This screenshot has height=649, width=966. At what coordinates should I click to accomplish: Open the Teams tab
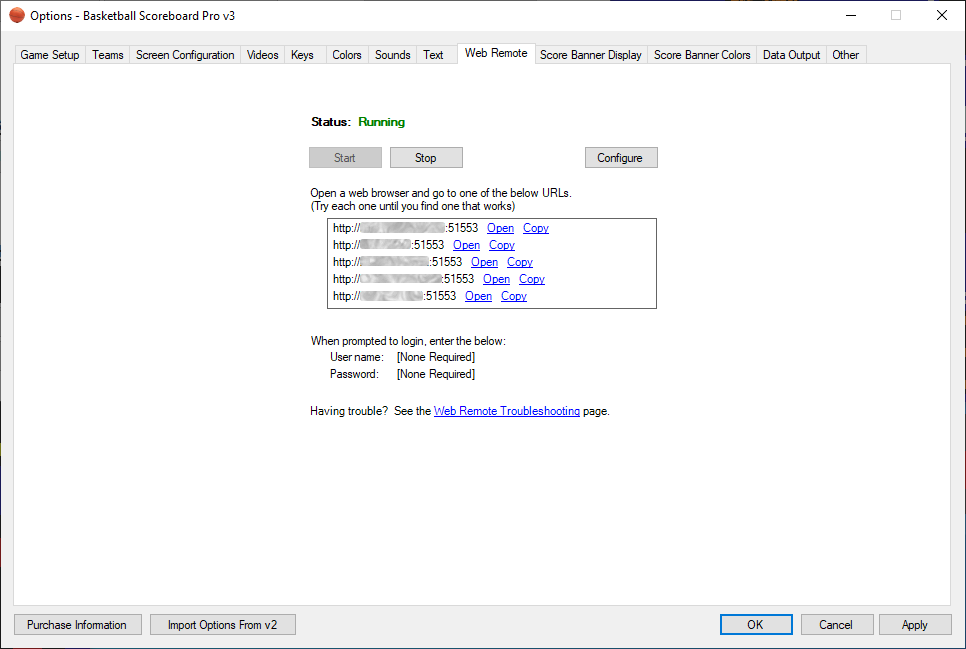(x=108, y=55)
